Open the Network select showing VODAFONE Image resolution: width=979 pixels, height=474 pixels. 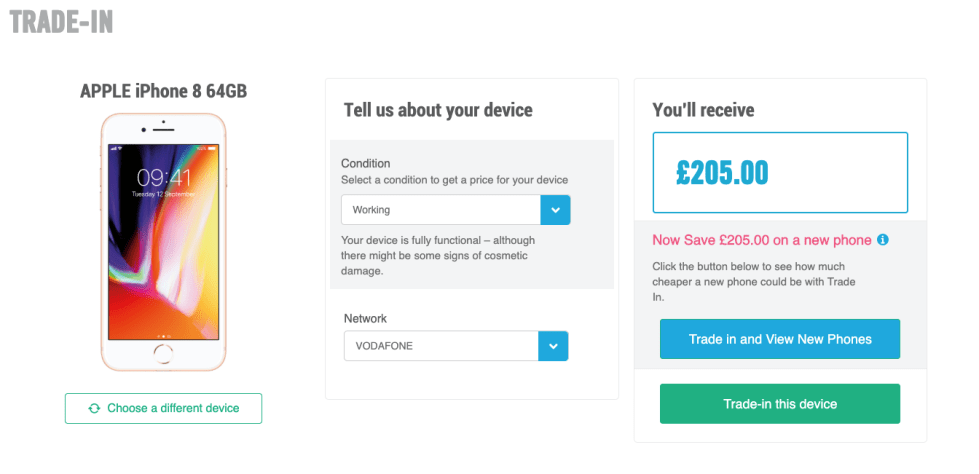(441, 346)
